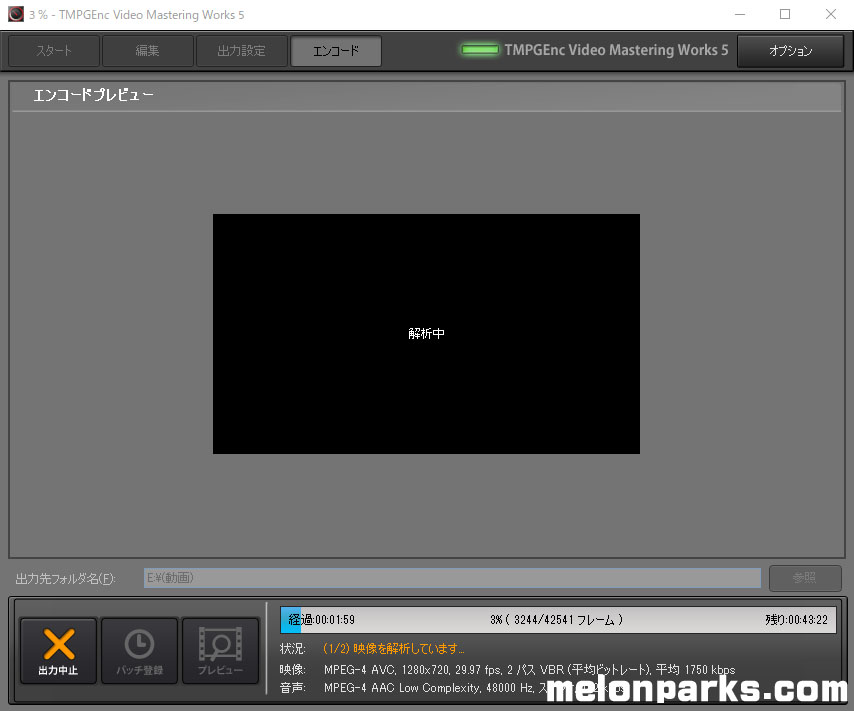The height and width of the screenshot is (711, 854).
Task: Switch to the スタート tab
Action: click(54, 51)
